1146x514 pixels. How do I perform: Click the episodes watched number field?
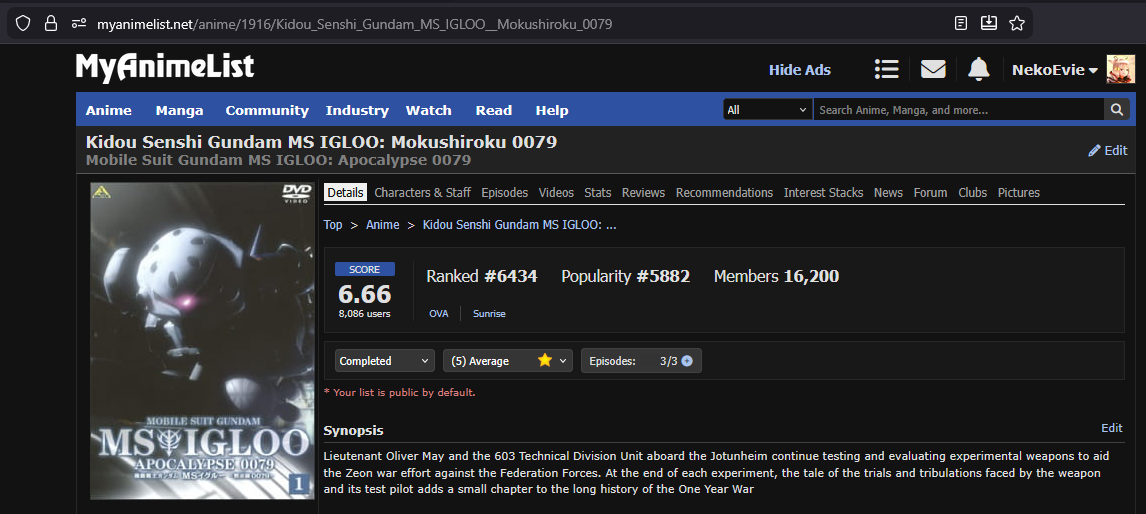664,360
